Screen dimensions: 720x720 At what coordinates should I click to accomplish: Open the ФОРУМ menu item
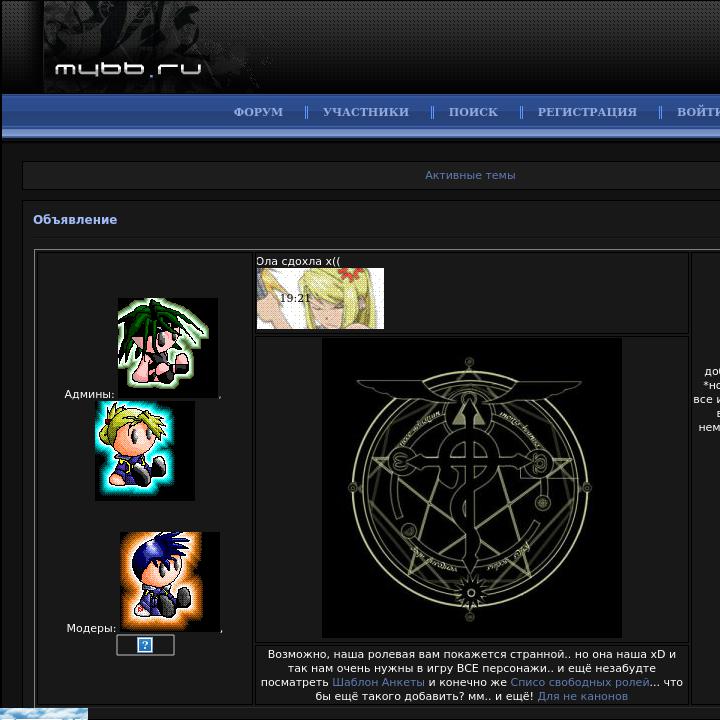(258, 112)
